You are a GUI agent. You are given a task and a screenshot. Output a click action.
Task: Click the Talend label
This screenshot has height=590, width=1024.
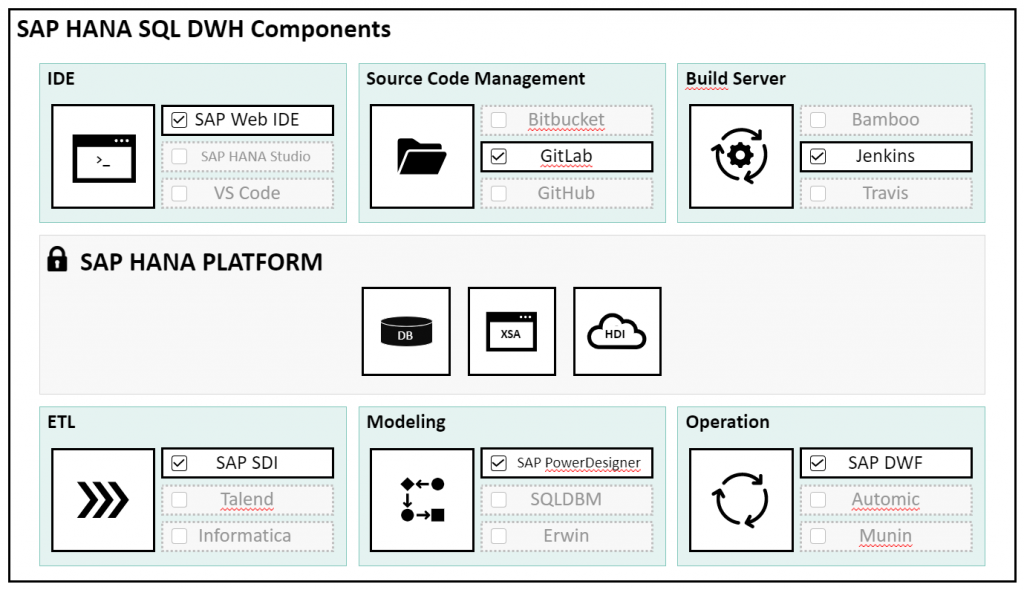[x=247, y=499]
